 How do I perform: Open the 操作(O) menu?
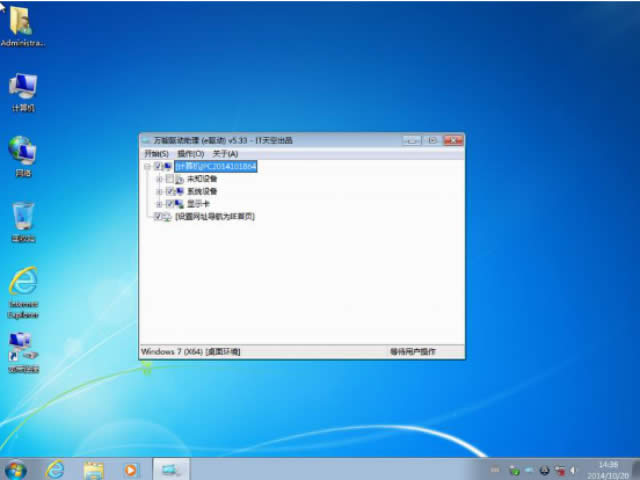coord(190,154)
